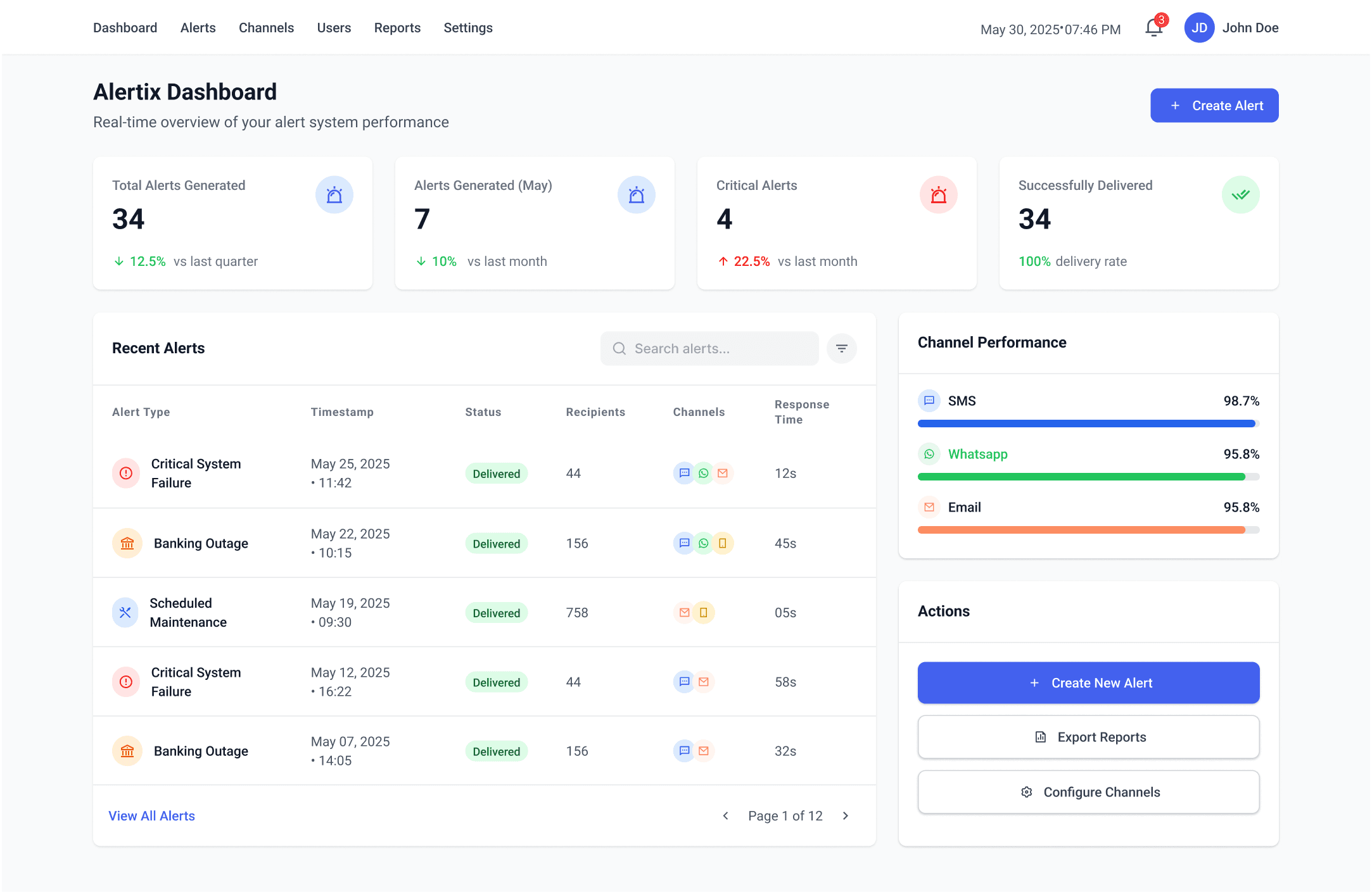This screenshot has height=892, width=1372.
Task: Click SMS channel icon in May 22 row
Action: click(x=684, y=543)
